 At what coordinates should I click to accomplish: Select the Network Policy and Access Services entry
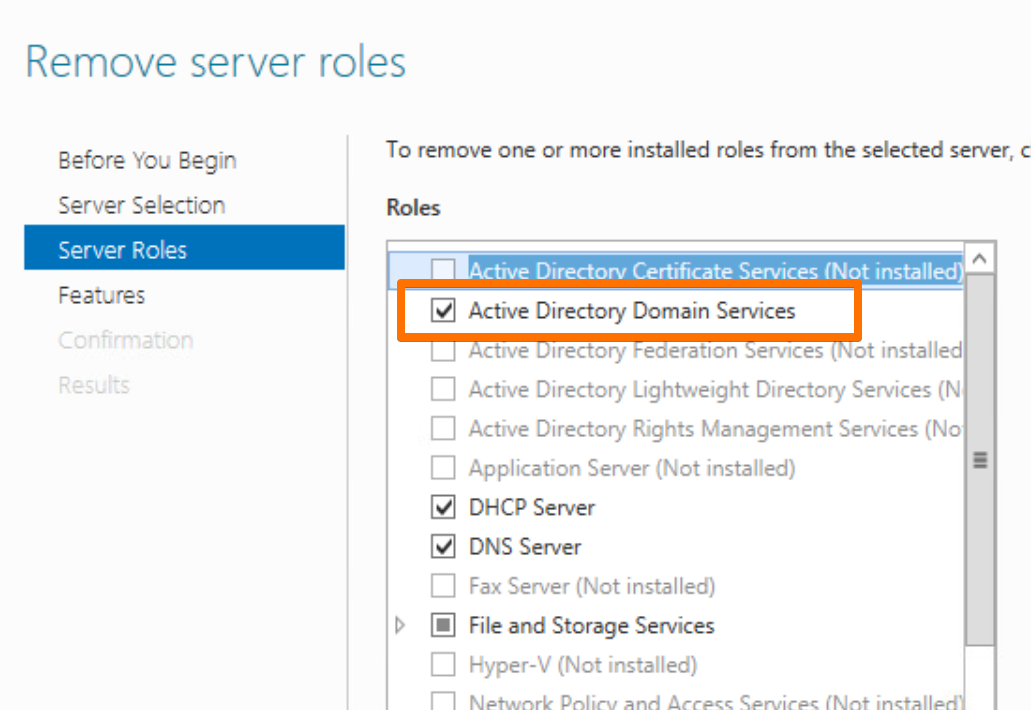[700, 702]
